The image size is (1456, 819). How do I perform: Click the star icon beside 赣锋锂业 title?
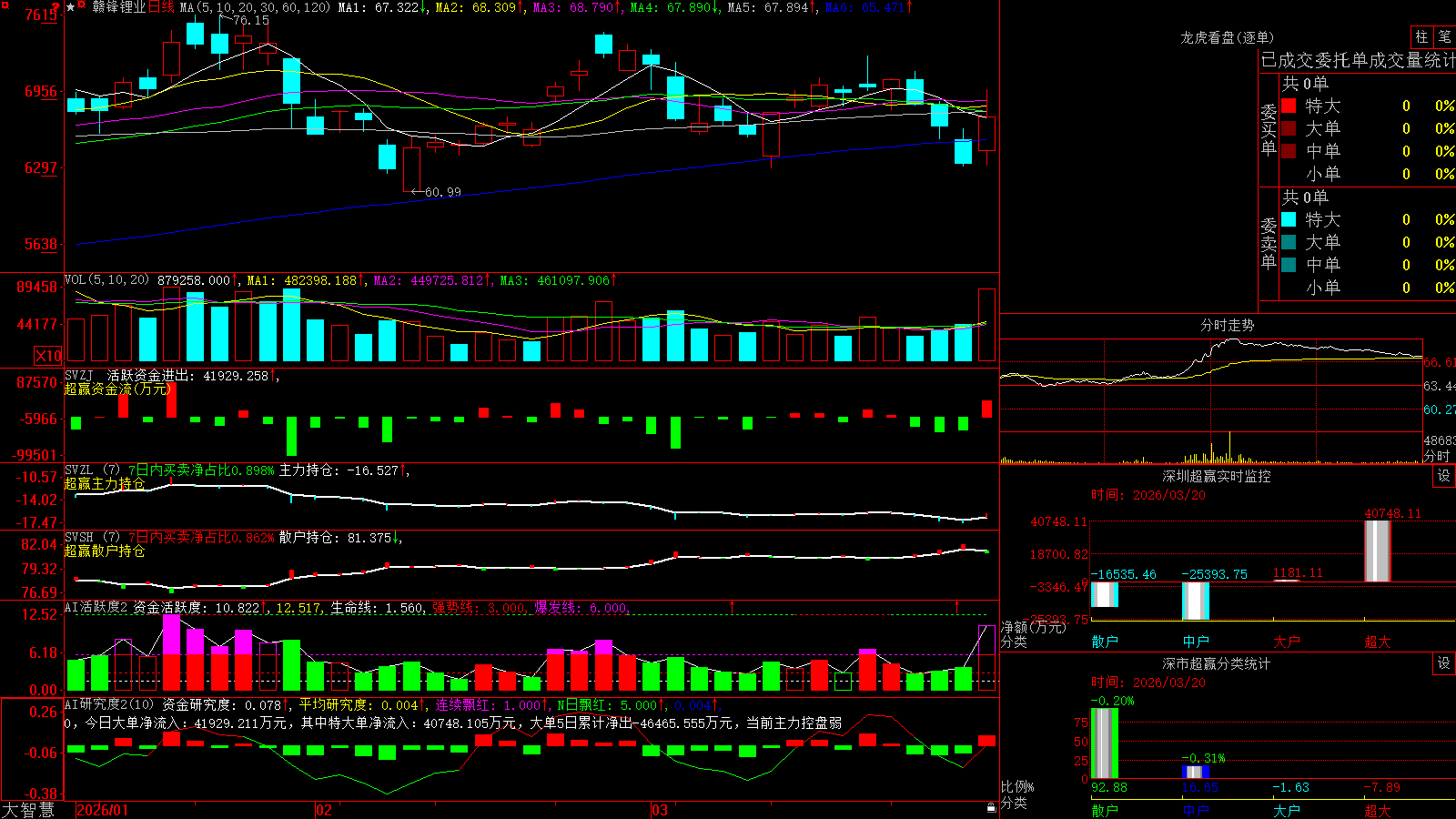point(70,7)
